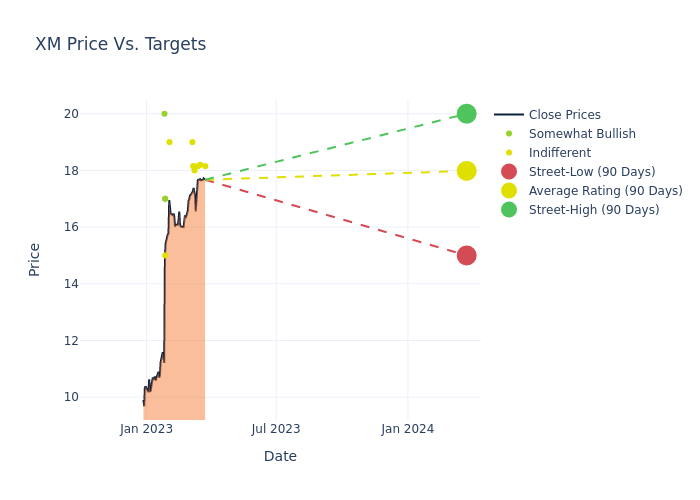This screenshot has height=500, width=700.
Task: Click the yellow Average Rating marker on the chart
Action: [466, 171]
